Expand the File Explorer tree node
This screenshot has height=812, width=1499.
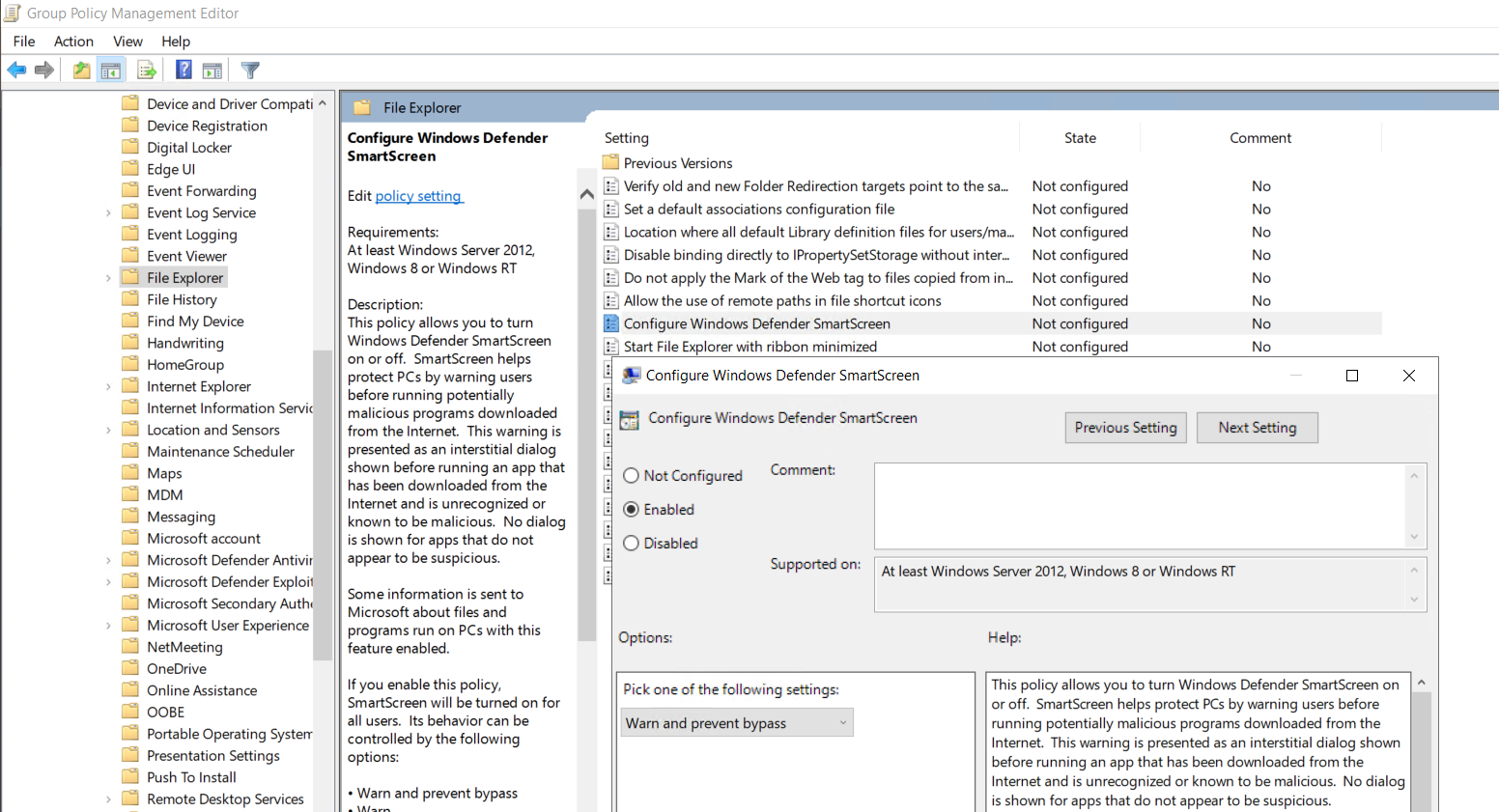coord(108,277)
